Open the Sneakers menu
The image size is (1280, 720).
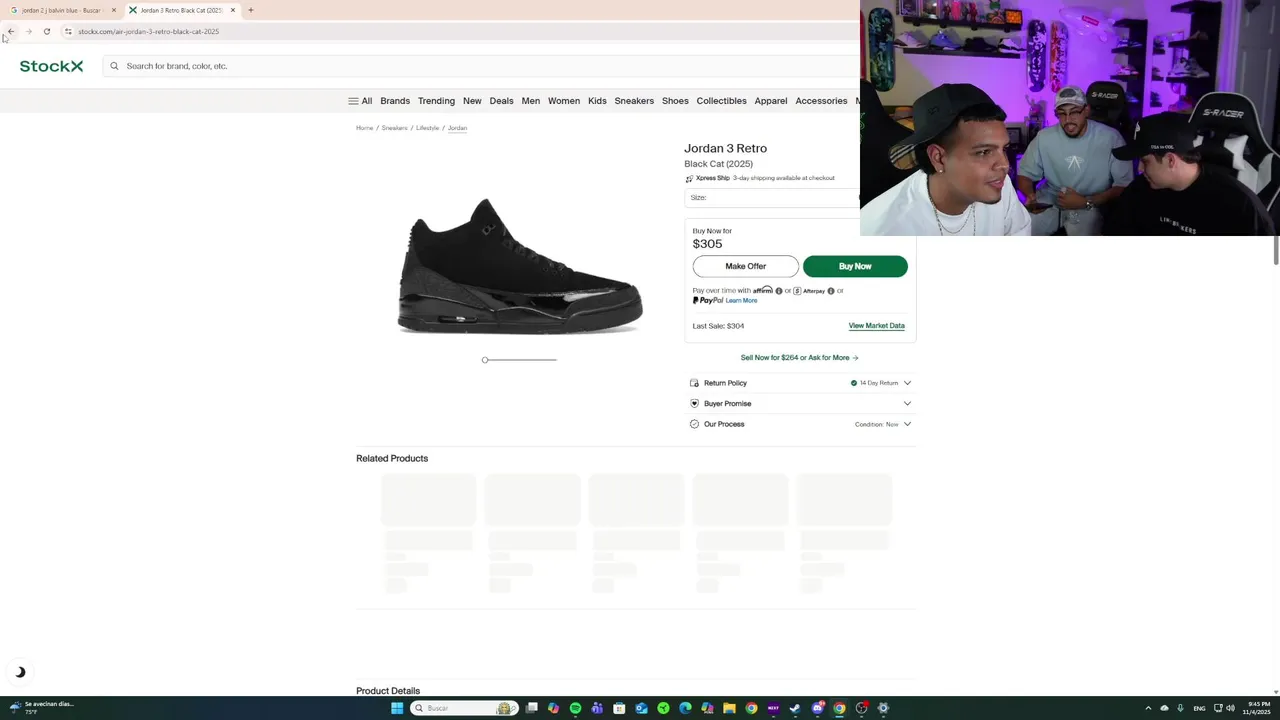(x=634, y=101)
